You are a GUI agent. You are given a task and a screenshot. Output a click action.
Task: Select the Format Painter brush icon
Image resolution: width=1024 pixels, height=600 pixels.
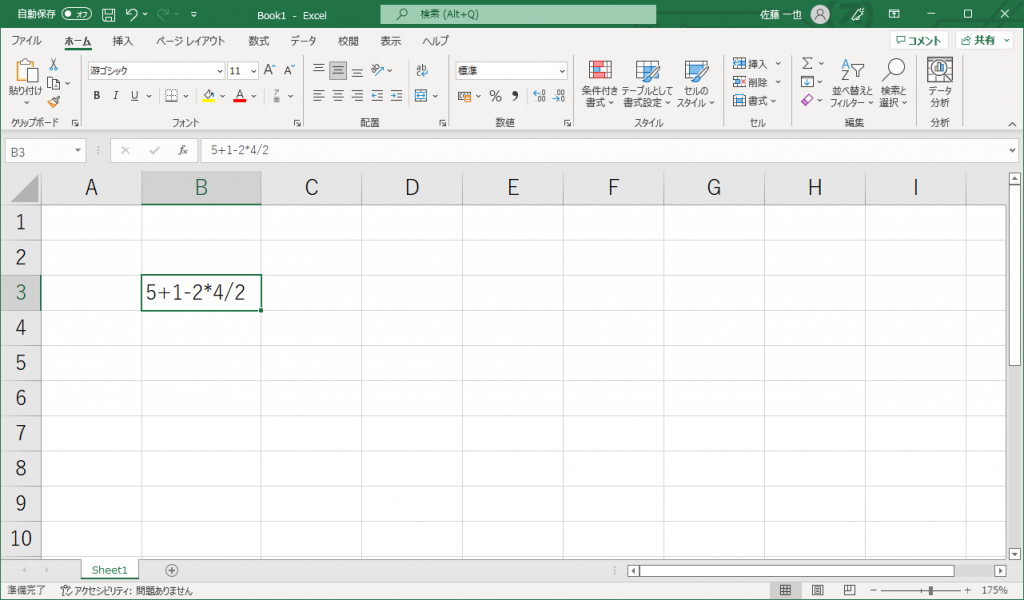[x=54, y=102]
